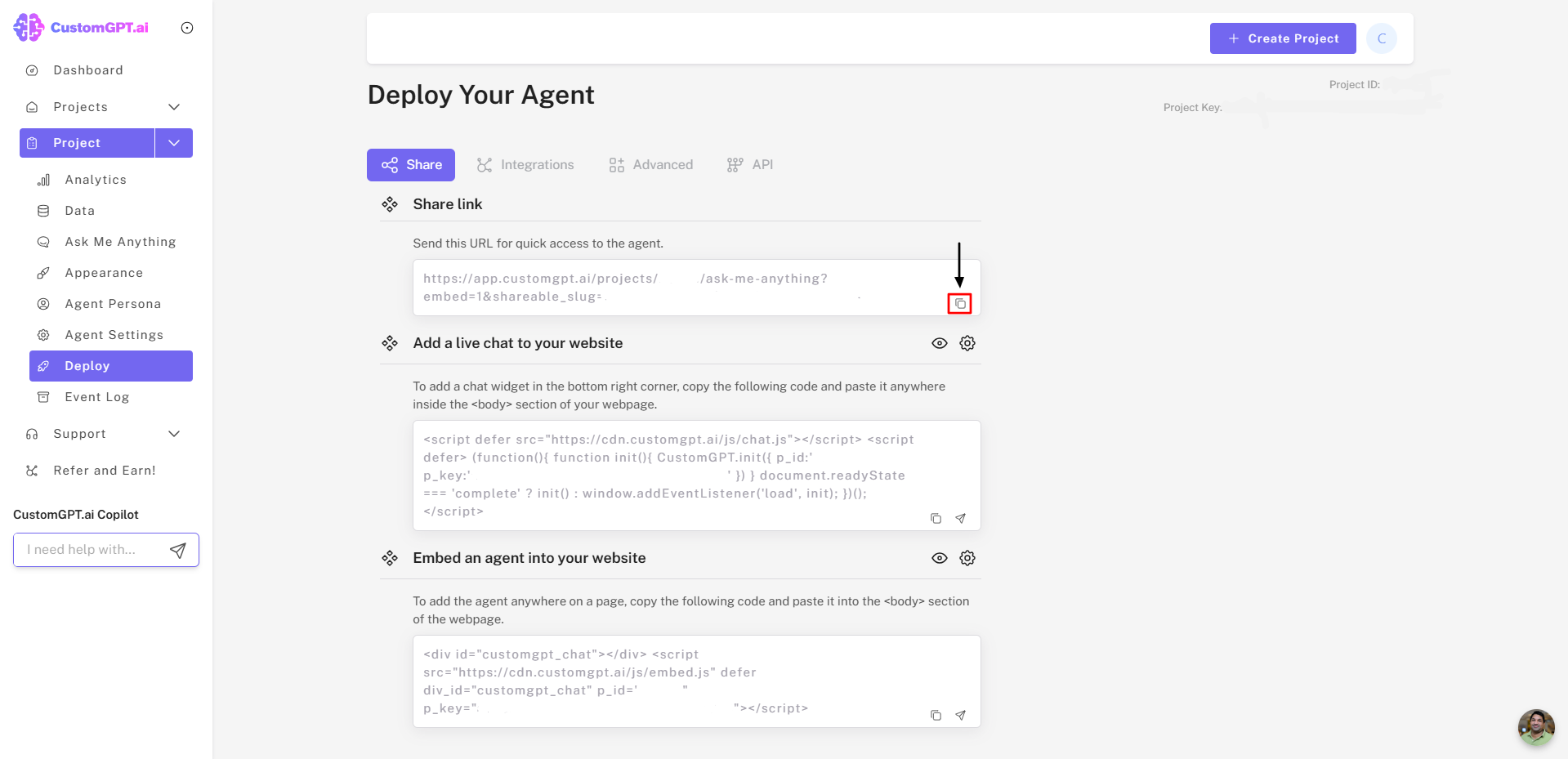Viewport: 1568px width, 759px height.
Task: Click the 'Deploy Your Agent' title
Action: click(x=481, y=95)
